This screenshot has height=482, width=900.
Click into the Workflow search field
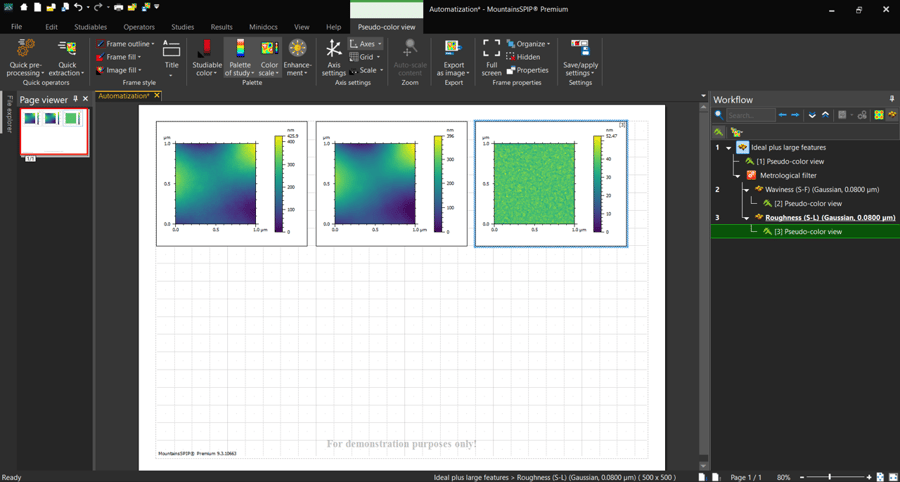tap(751, 115)
